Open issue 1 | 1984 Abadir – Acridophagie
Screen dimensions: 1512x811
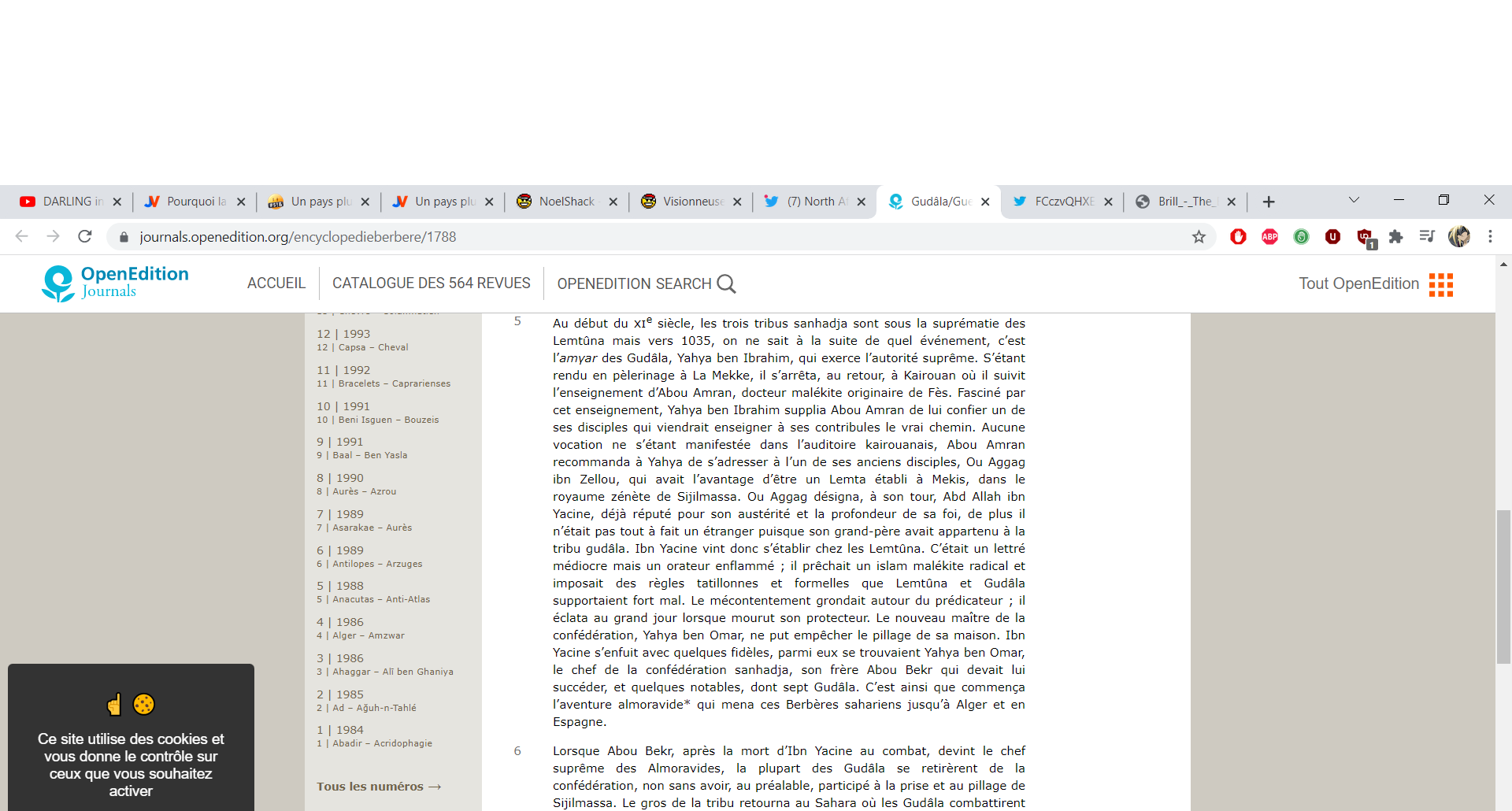tap(374, 736)
